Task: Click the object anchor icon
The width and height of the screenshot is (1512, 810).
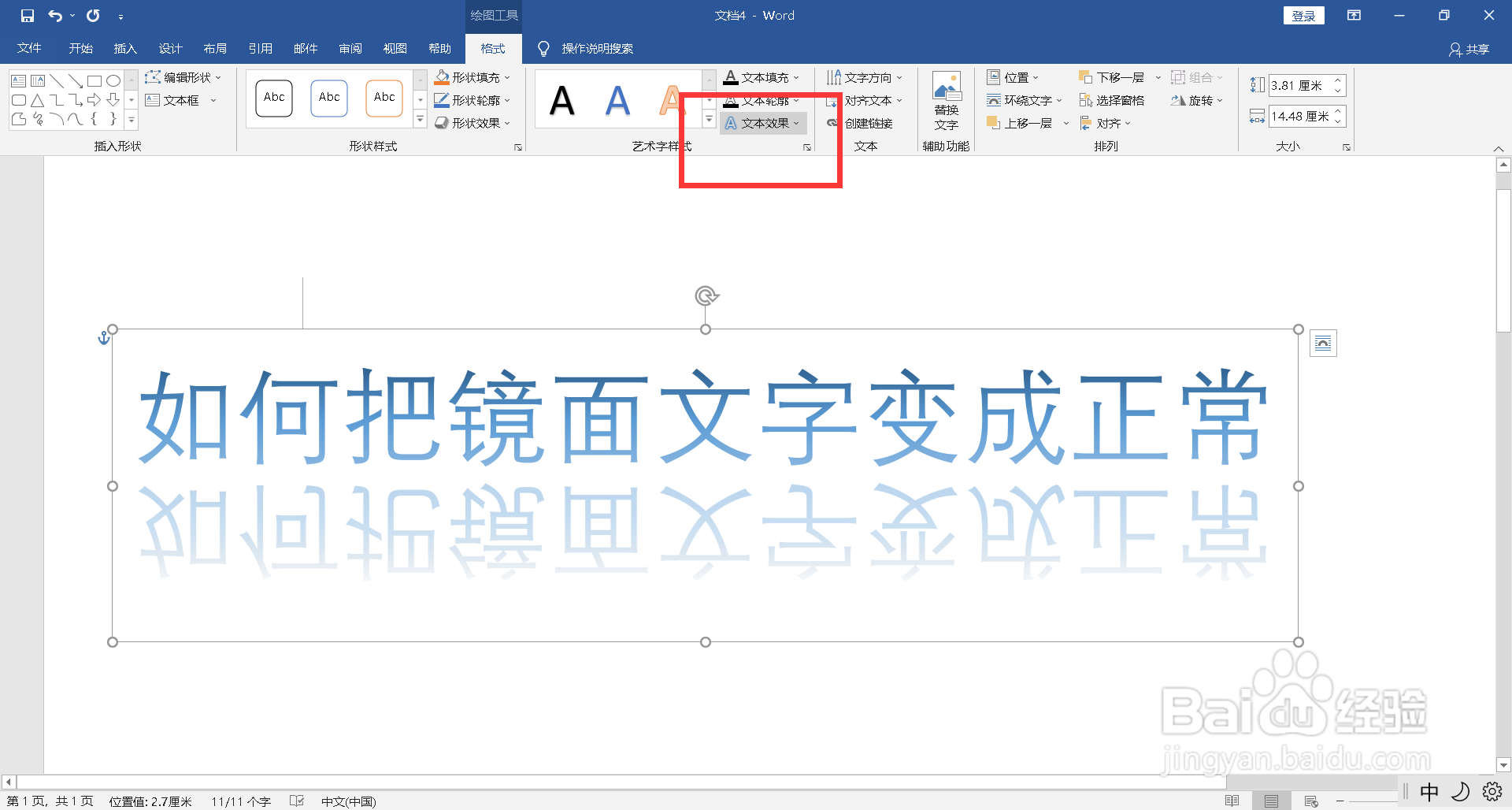Action: coord(103,338)
